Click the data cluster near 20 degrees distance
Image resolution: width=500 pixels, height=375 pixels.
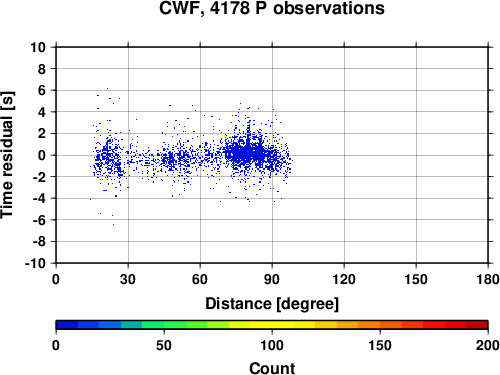[107, 157]
